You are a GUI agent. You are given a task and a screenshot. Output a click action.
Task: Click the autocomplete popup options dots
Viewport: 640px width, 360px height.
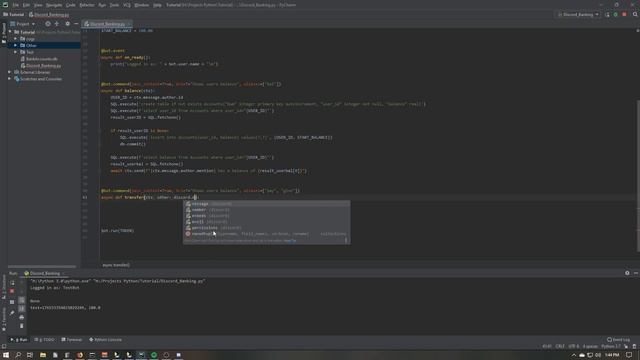[346, 240]
